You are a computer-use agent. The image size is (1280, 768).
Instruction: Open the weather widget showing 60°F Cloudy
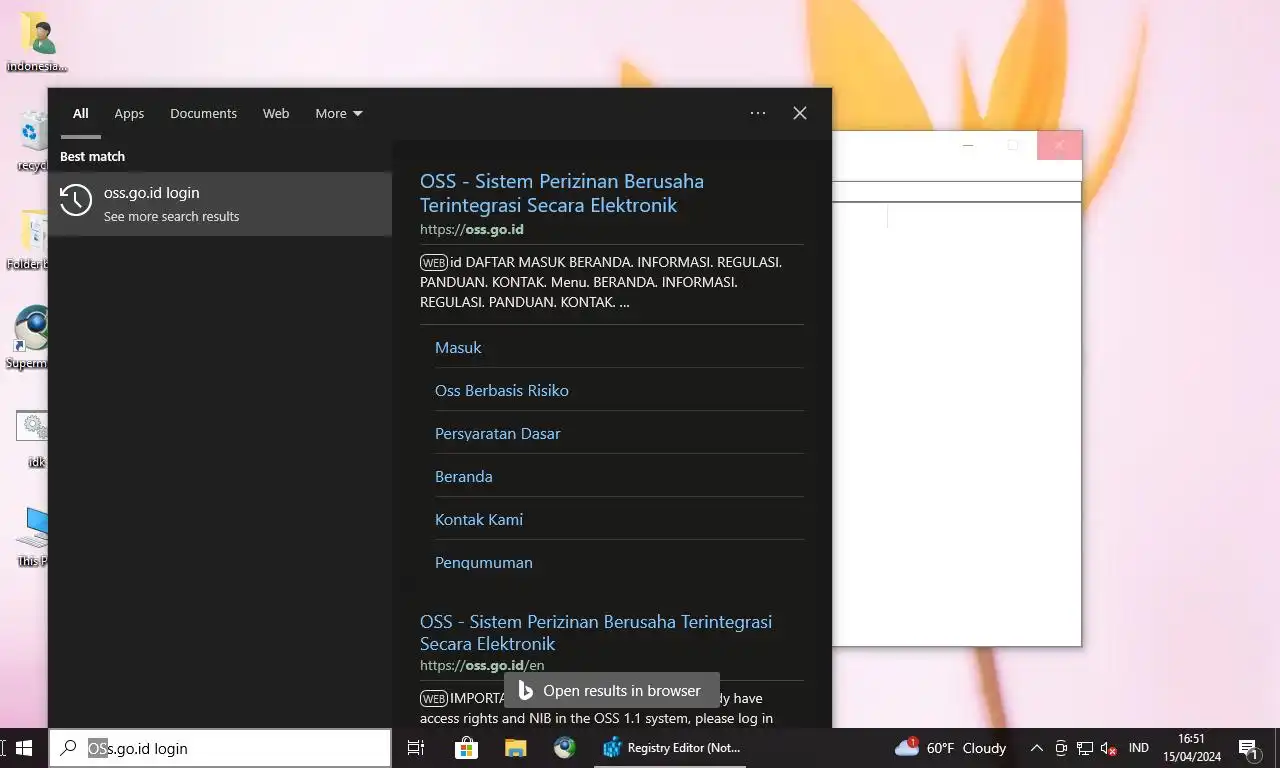click(950, 748)
